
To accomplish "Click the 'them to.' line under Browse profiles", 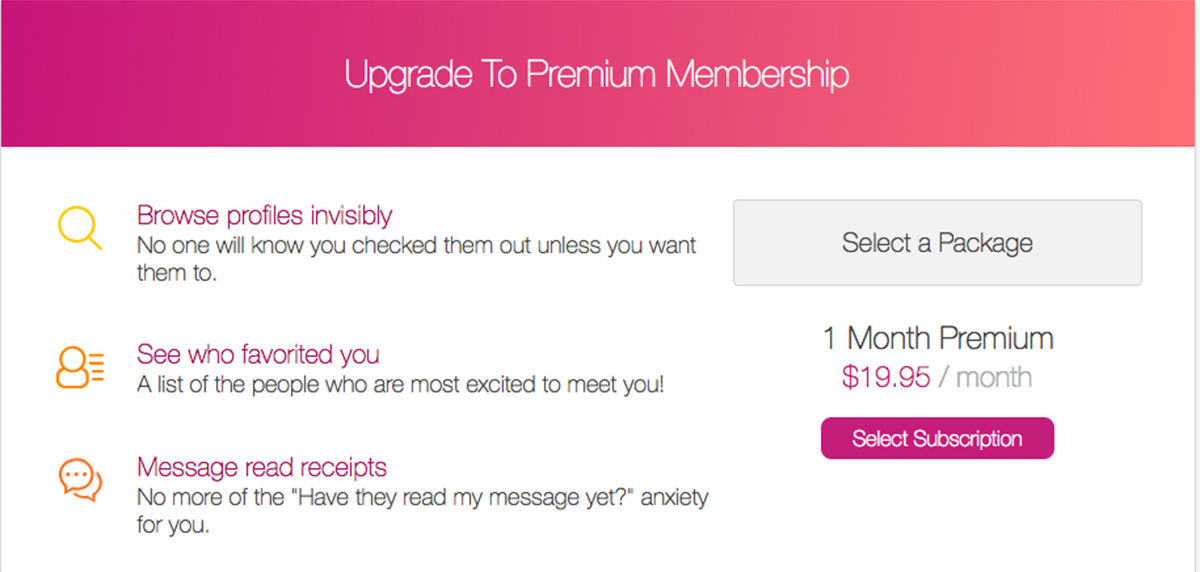I will 176,273.
